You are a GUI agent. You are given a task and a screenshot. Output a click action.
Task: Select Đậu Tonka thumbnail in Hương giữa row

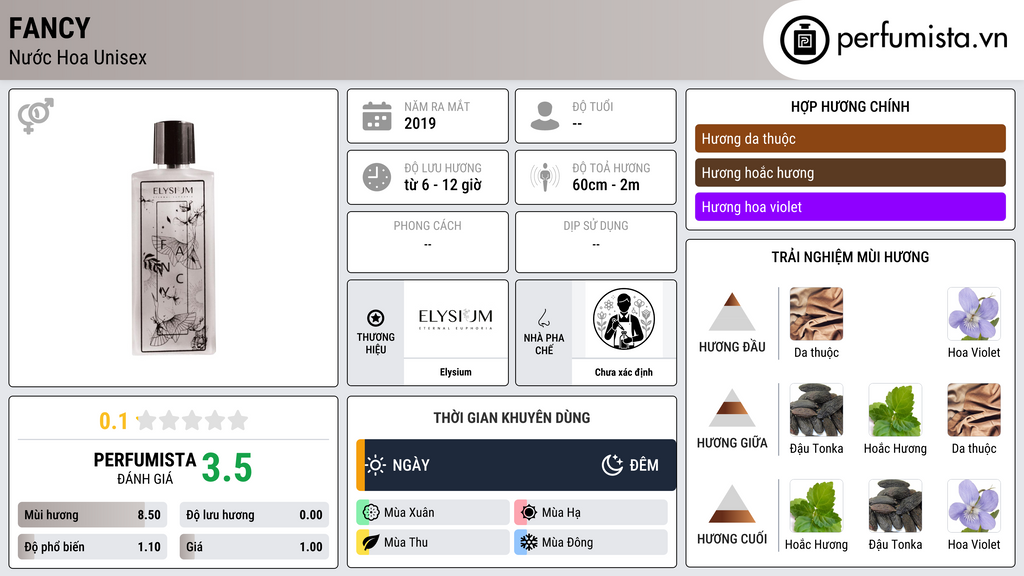tap(816, 410)
